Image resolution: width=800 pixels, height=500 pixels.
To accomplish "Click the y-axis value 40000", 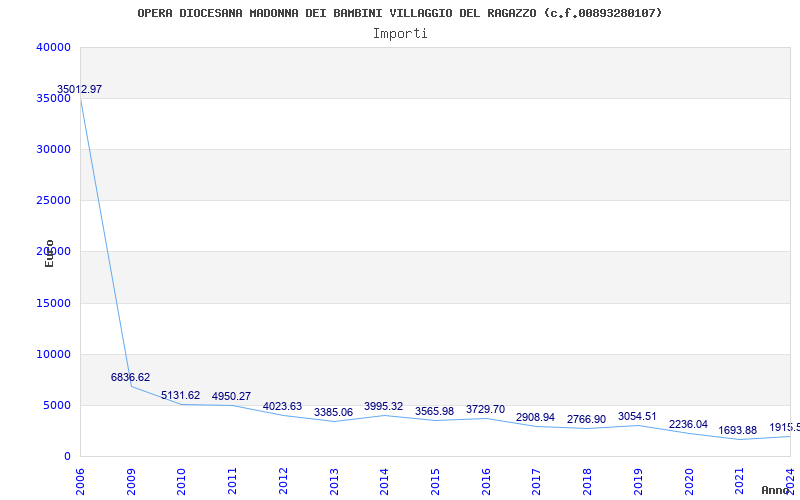I will click(53, 47).
